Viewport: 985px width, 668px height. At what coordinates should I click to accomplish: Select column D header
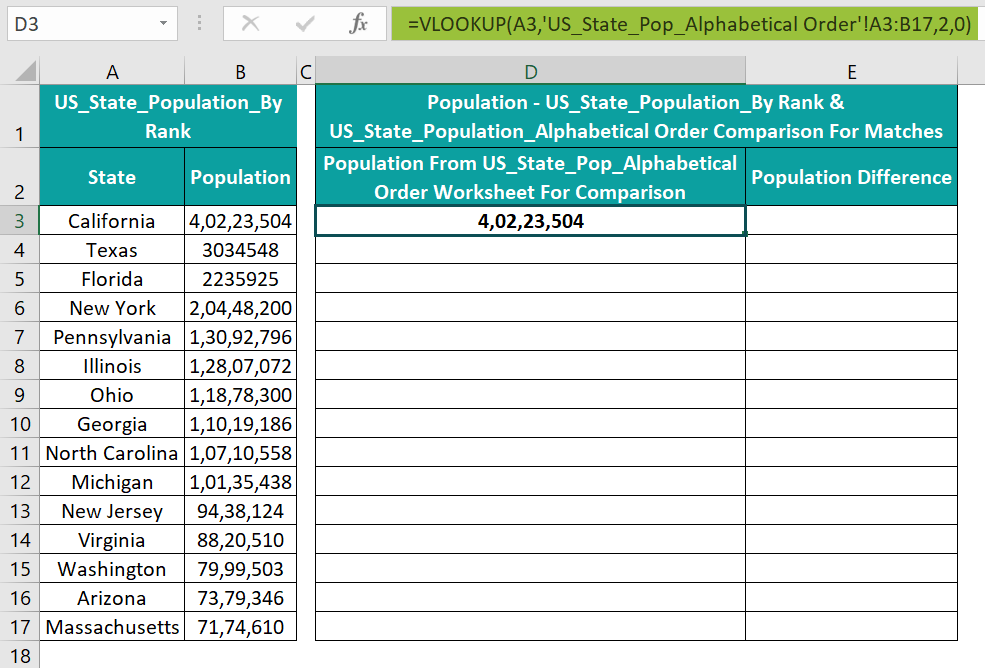point(531,72)
